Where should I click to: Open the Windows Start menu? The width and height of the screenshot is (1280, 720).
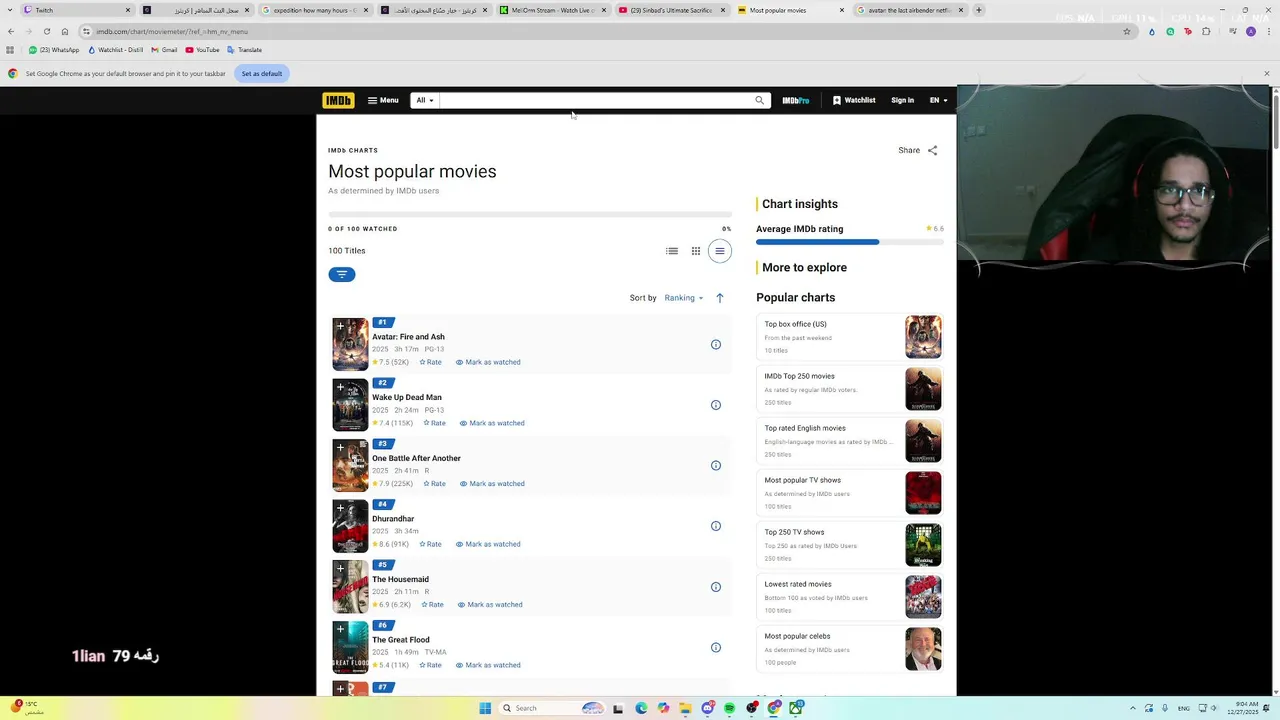(485, 708)
